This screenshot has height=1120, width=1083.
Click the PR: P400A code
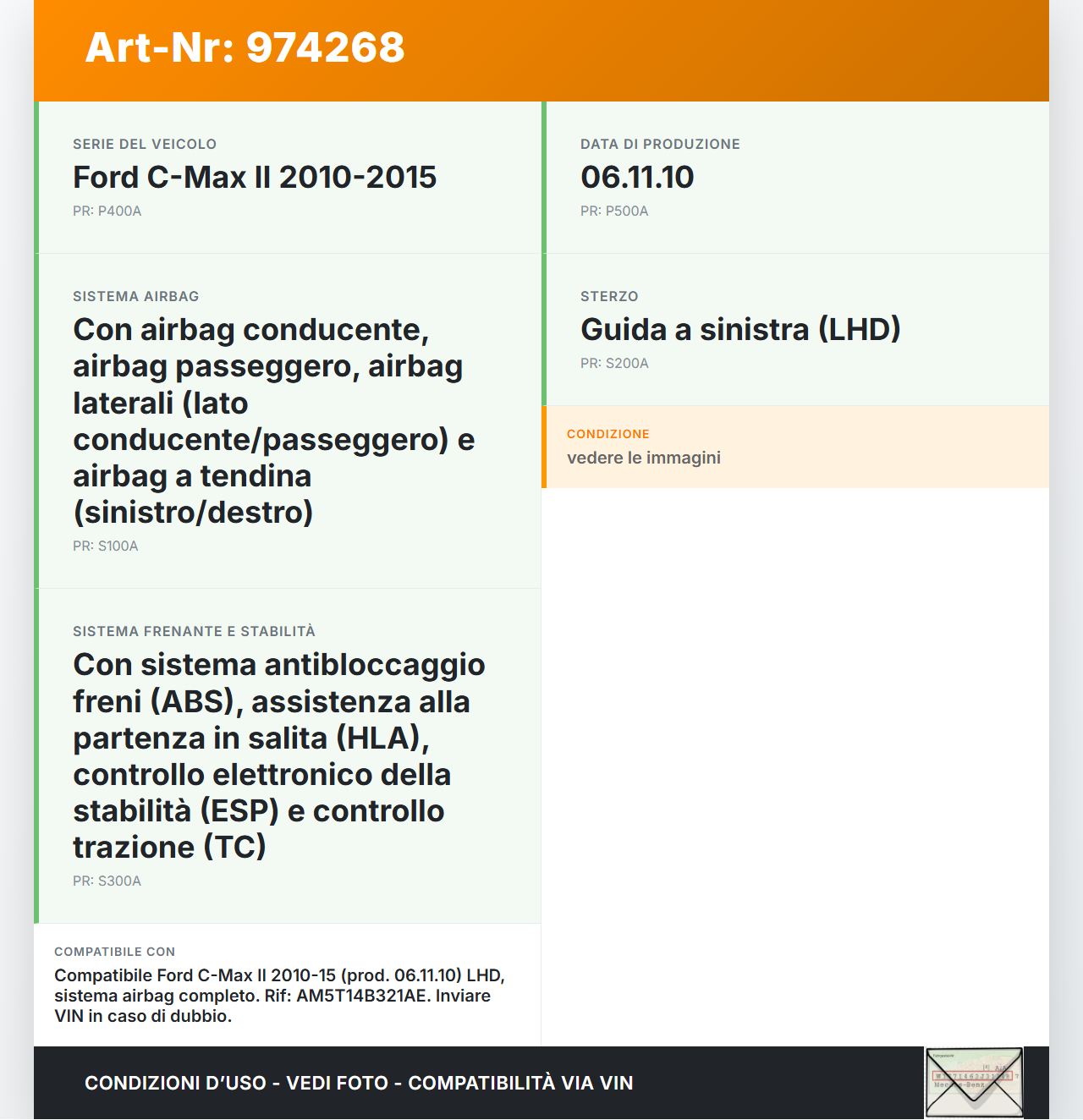pos(107,211)
